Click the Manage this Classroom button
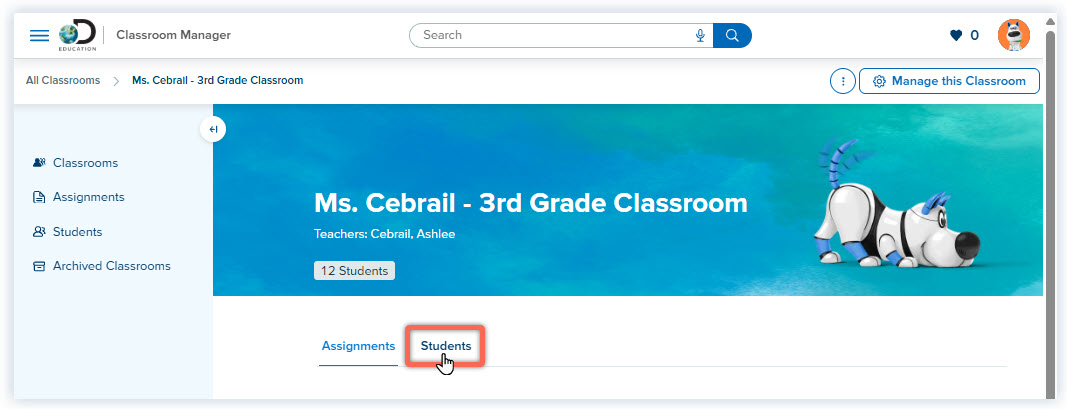Viewport: 1067px width, 409px height. point(949,81)
